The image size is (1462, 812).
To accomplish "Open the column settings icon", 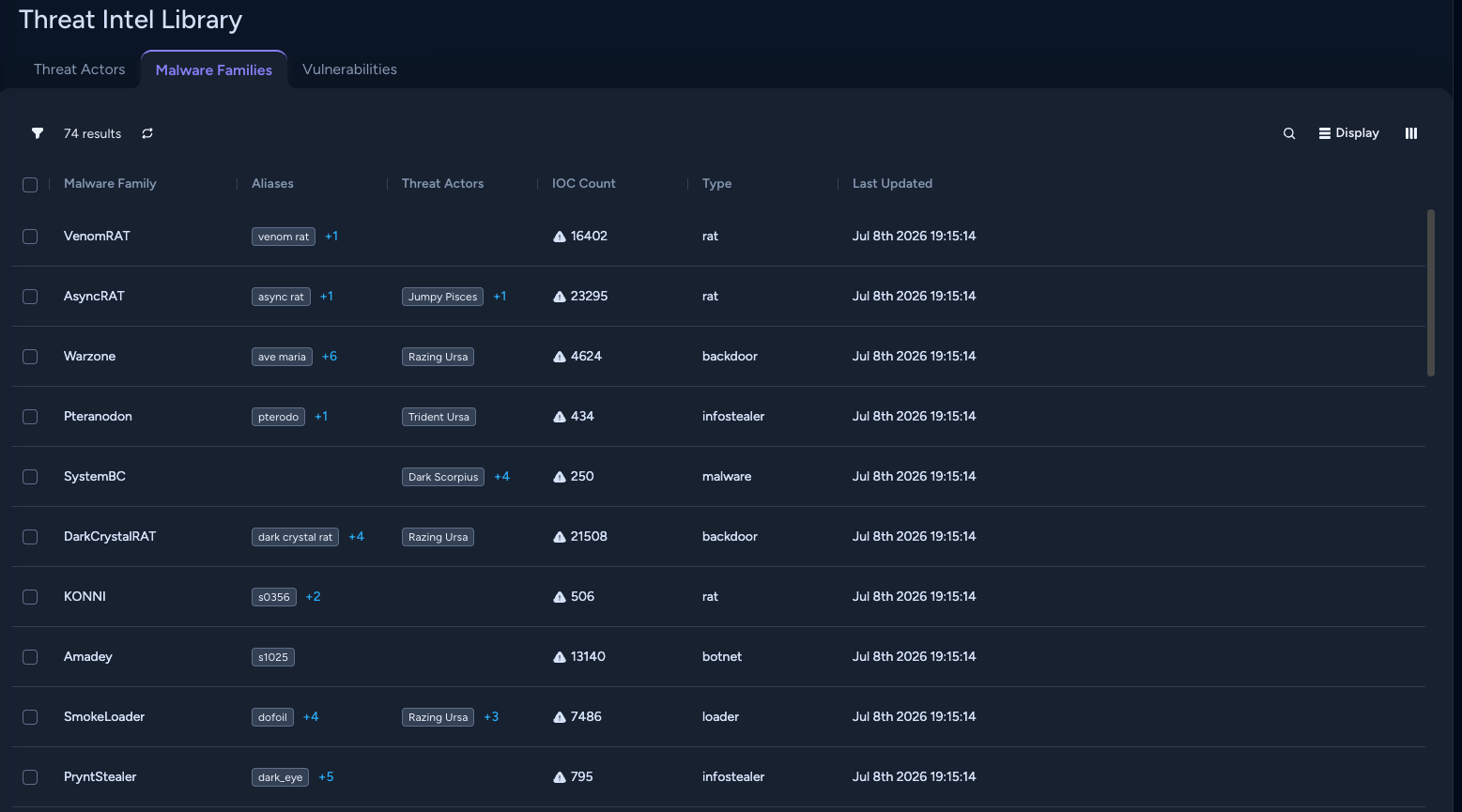I will point(1410,133).
